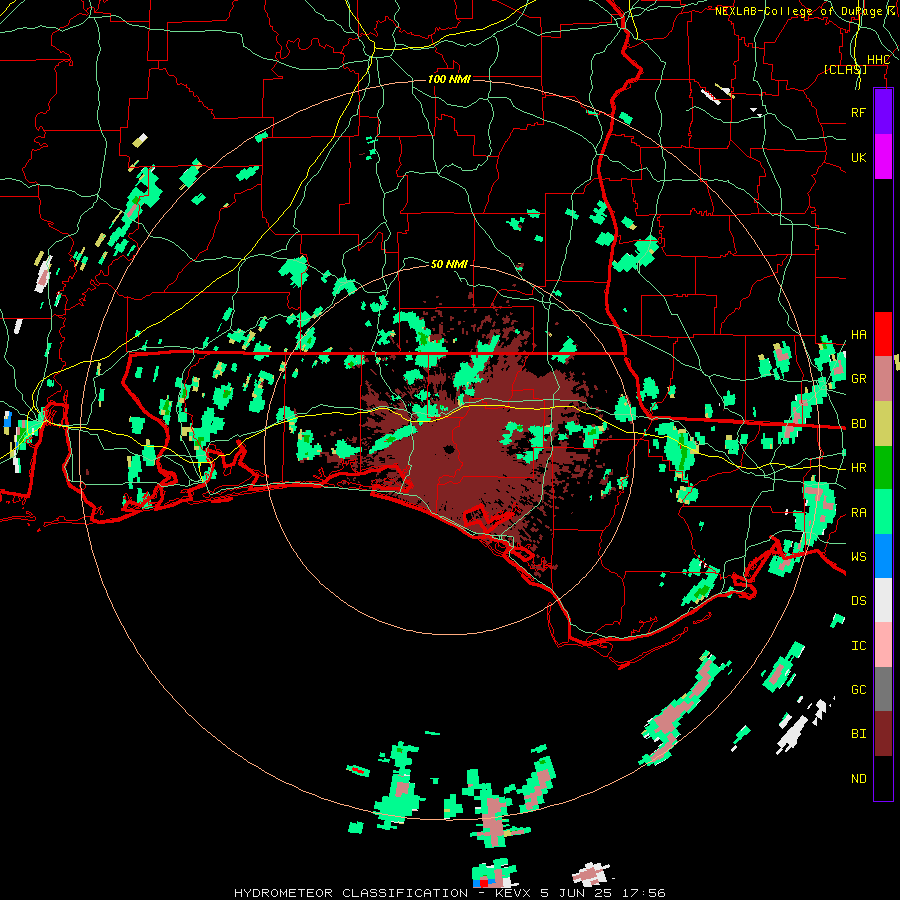The width and height of the screenshot is (900, 900).
Task: Click the BI brown legend swatch
Action: coord(883,734)
